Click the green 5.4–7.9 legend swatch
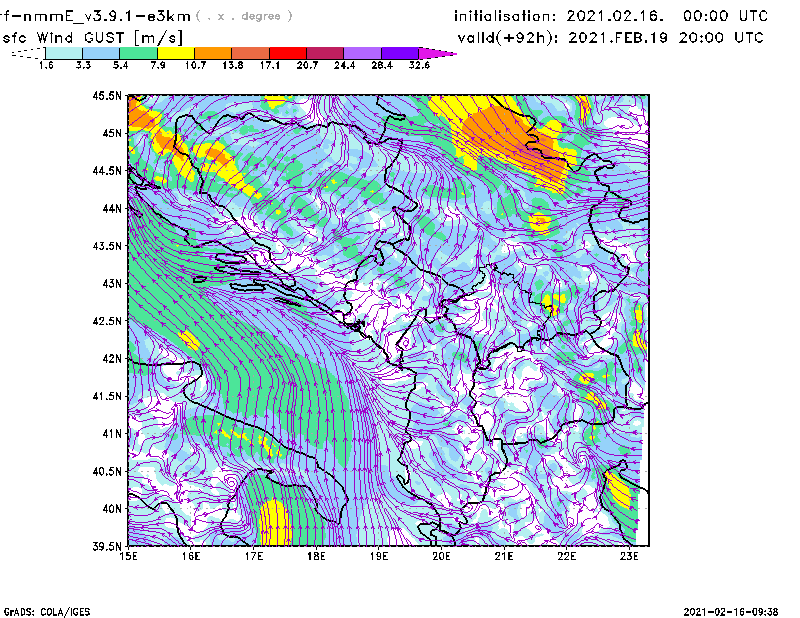 point(138,53)
